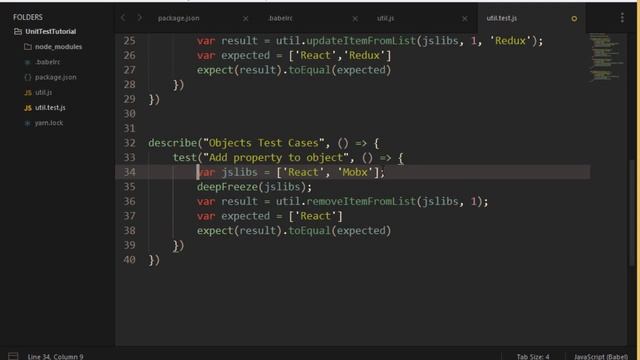Click ['React'] on line 37
The width and height of the screenshot is (640, 360).
[316, 216]
